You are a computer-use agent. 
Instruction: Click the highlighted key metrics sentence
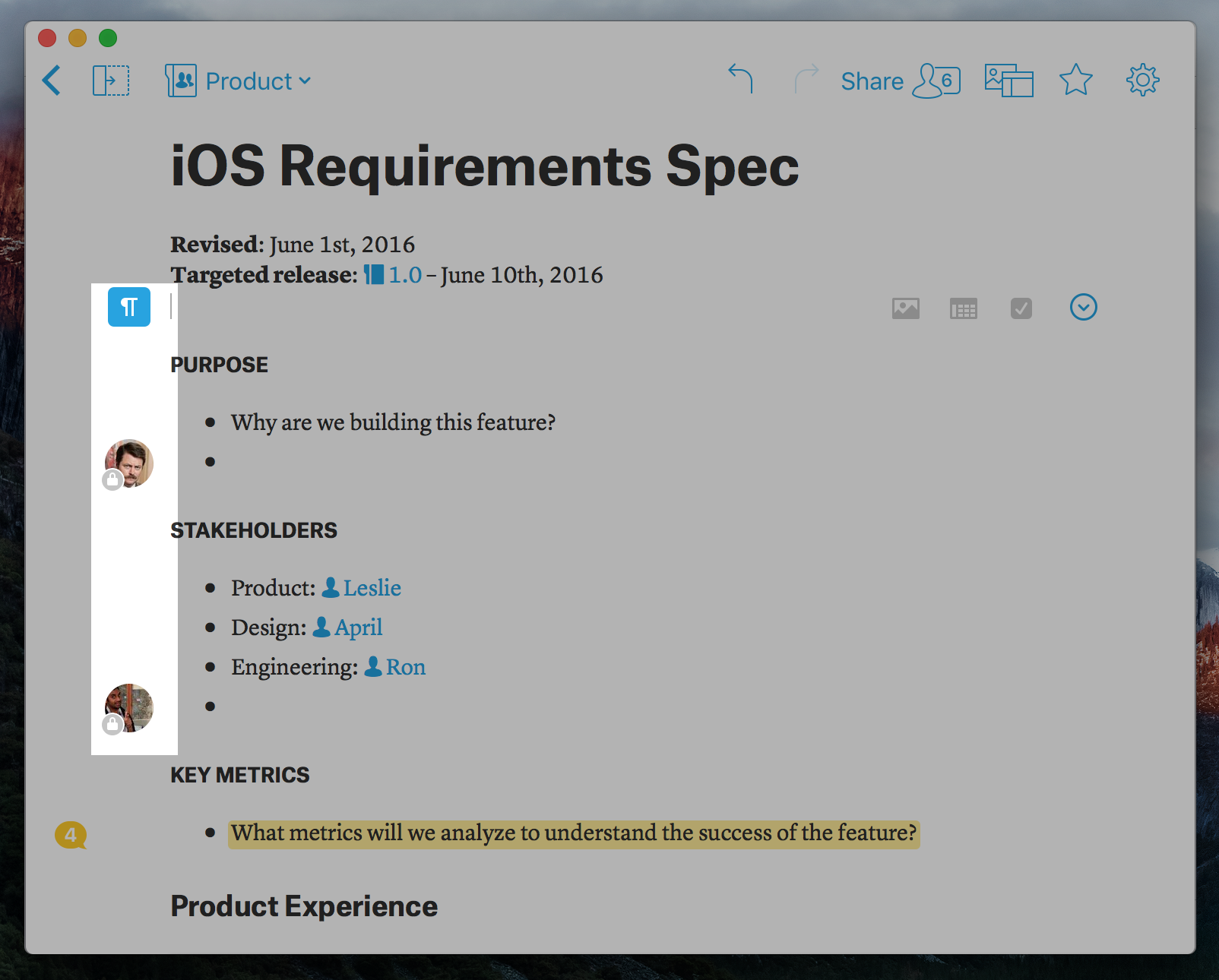(x=574, y=833)
